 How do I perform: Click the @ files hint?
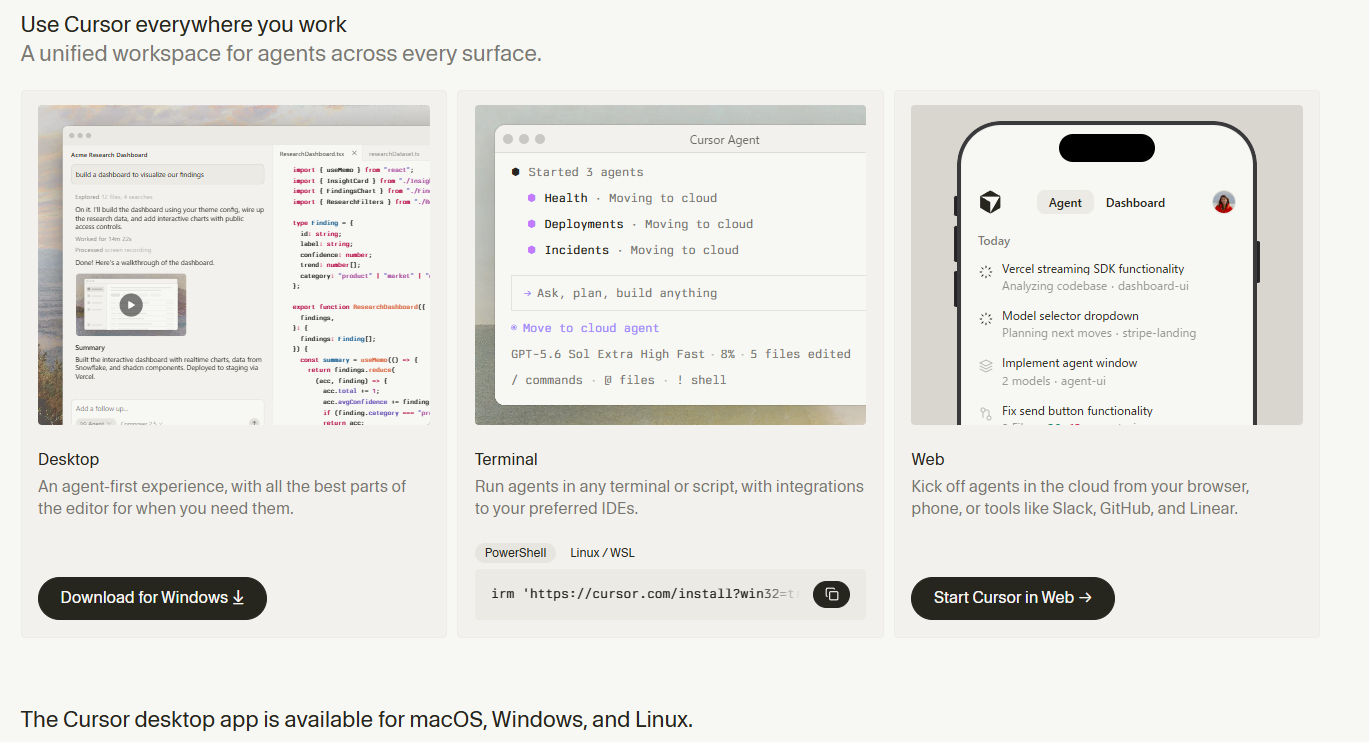pyautogui.click(x=629, y=380)
